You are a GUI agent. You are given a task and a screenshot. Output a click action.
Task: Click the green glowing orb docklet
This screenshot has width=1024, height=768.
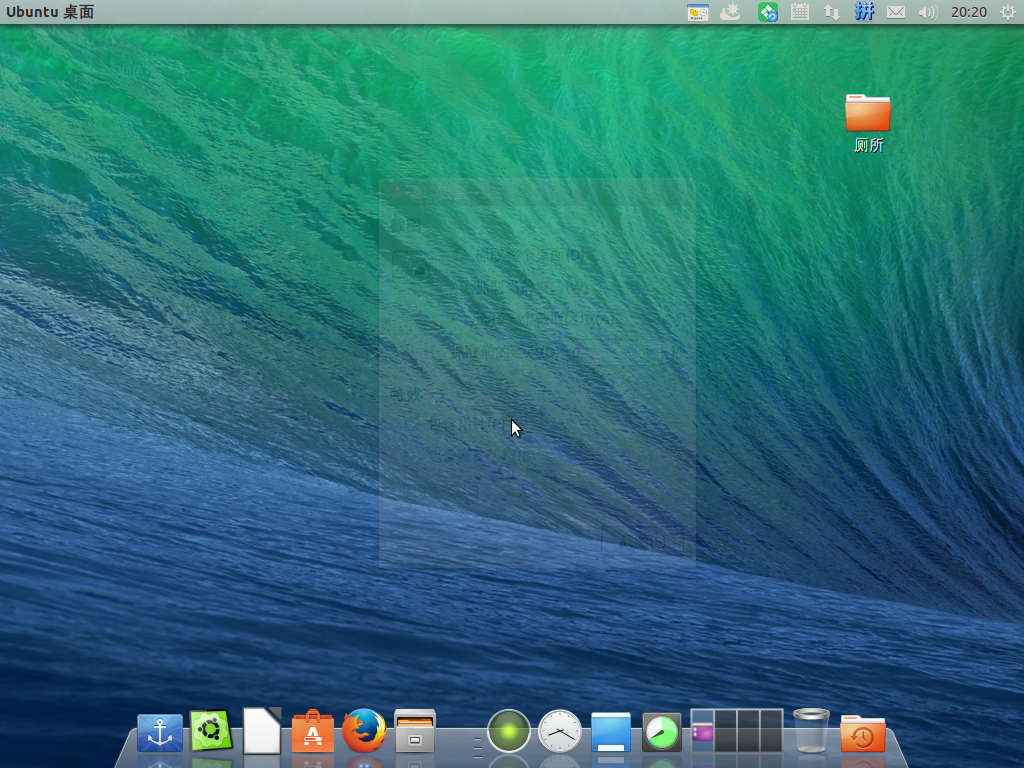pyautogui.click(x=509, y=731)
